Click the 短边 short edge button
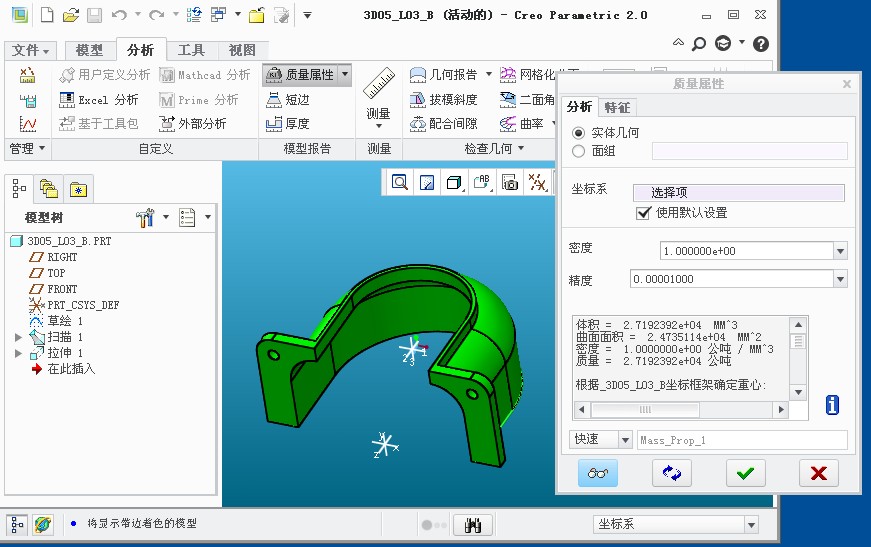 pyautogui.click(x=287, y=100)
